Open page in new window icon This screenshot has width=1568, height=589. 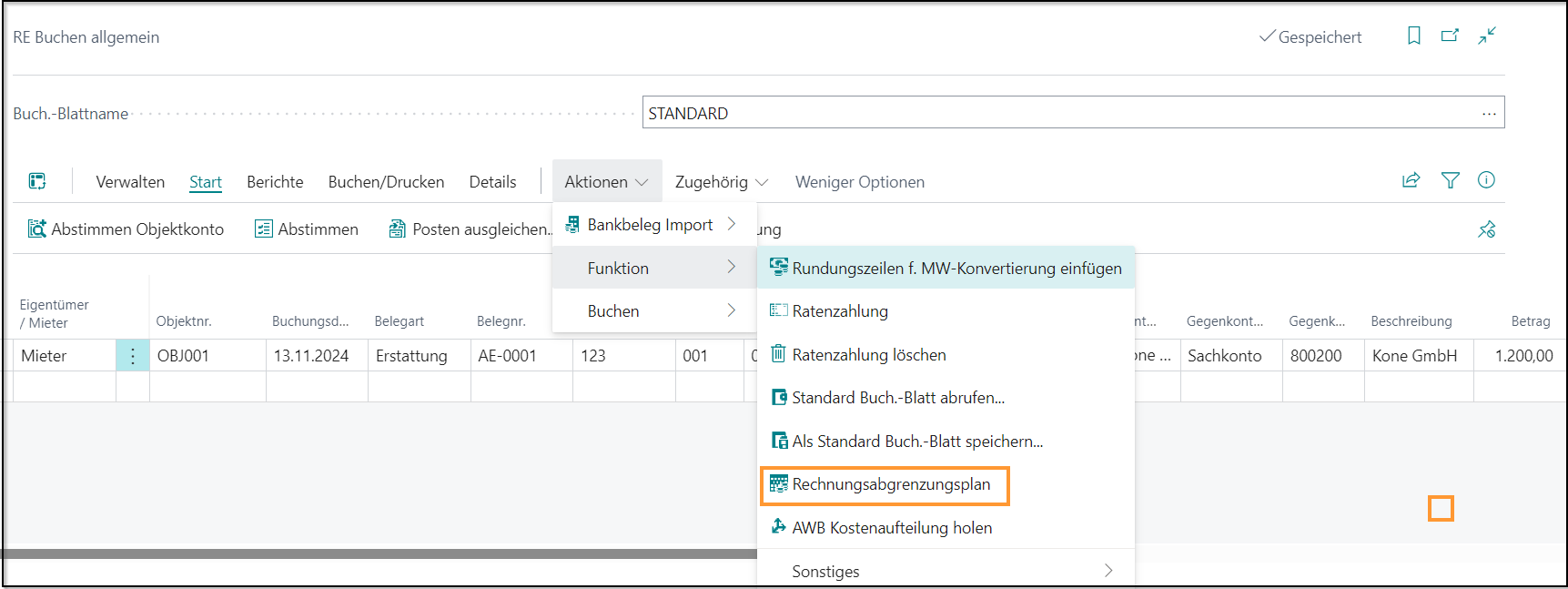1450,36
